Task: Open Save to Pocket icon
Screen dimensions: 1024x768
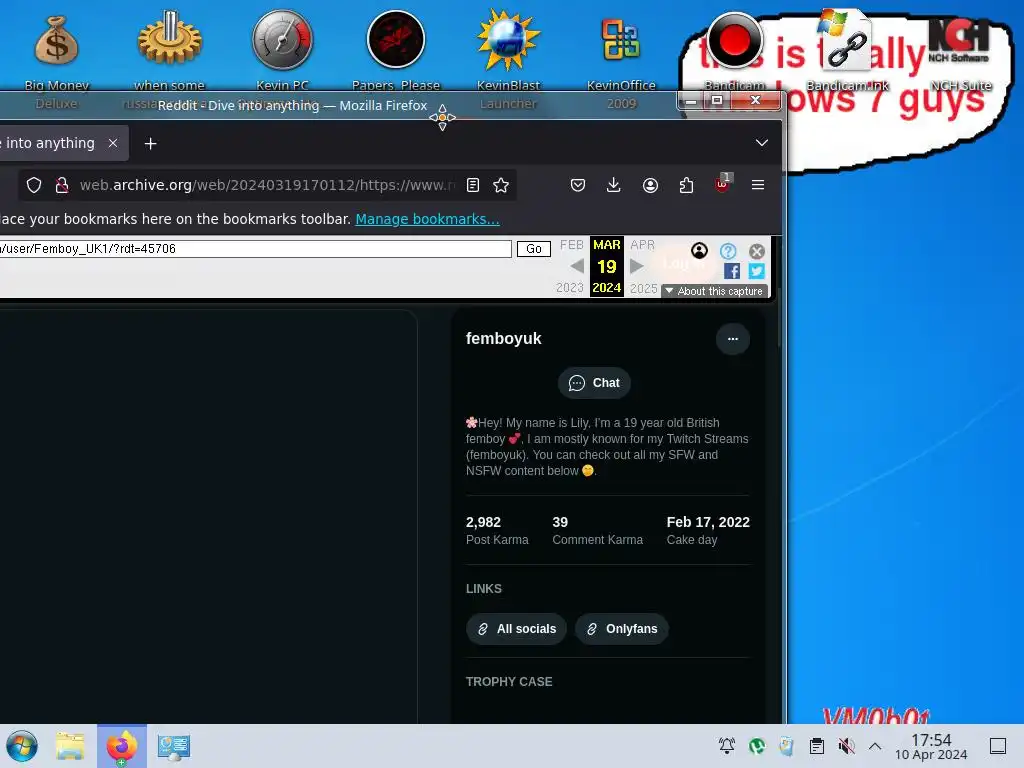Action: click(x=578, y=185)
